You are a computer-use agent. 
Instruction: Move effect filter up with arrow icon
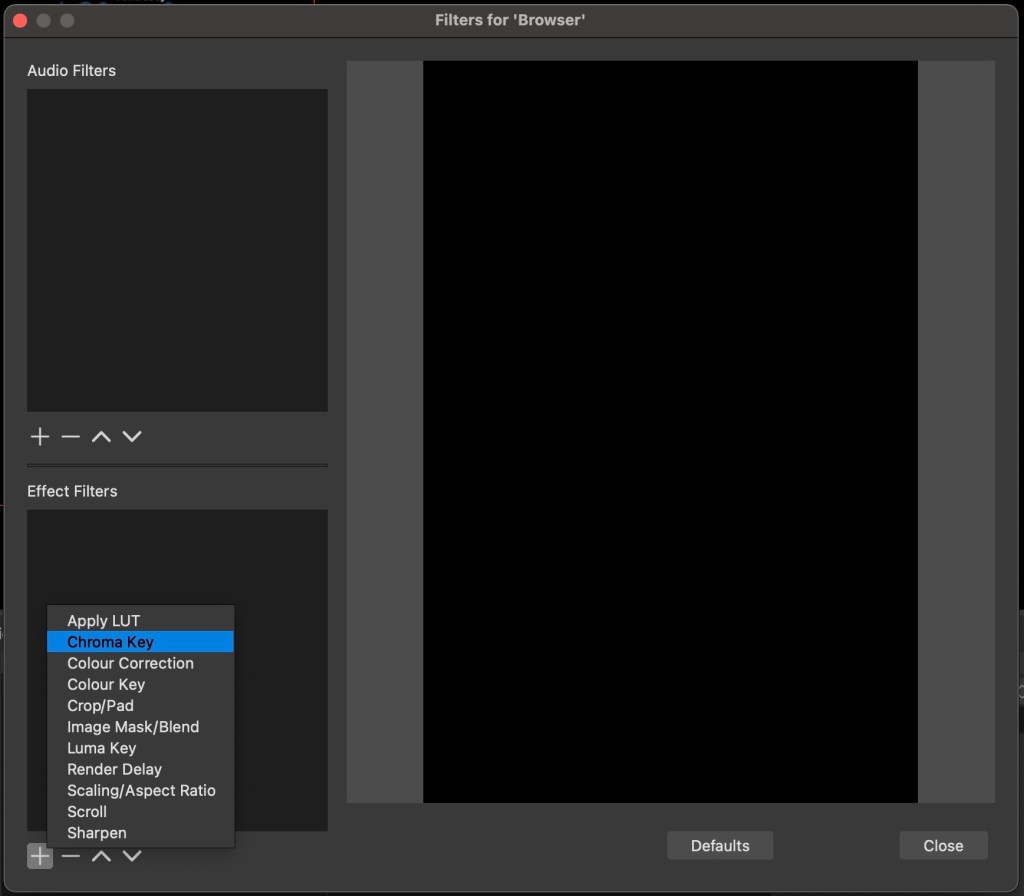tap(101, 856)
